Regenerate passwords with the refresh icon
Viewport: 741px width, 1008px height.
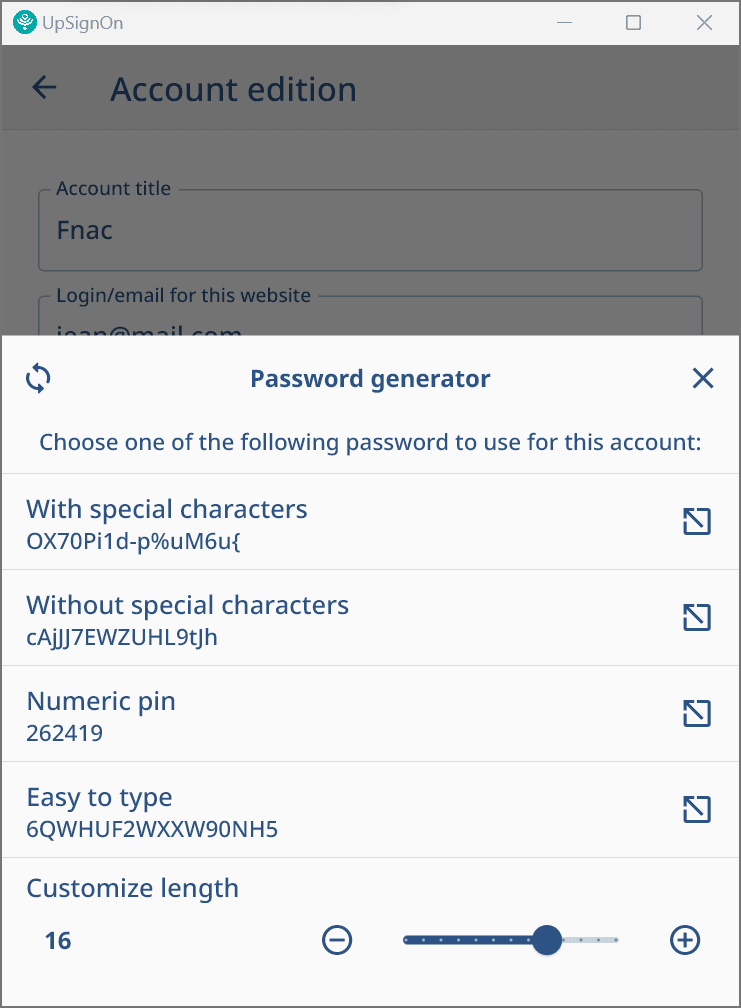point(38,378)
